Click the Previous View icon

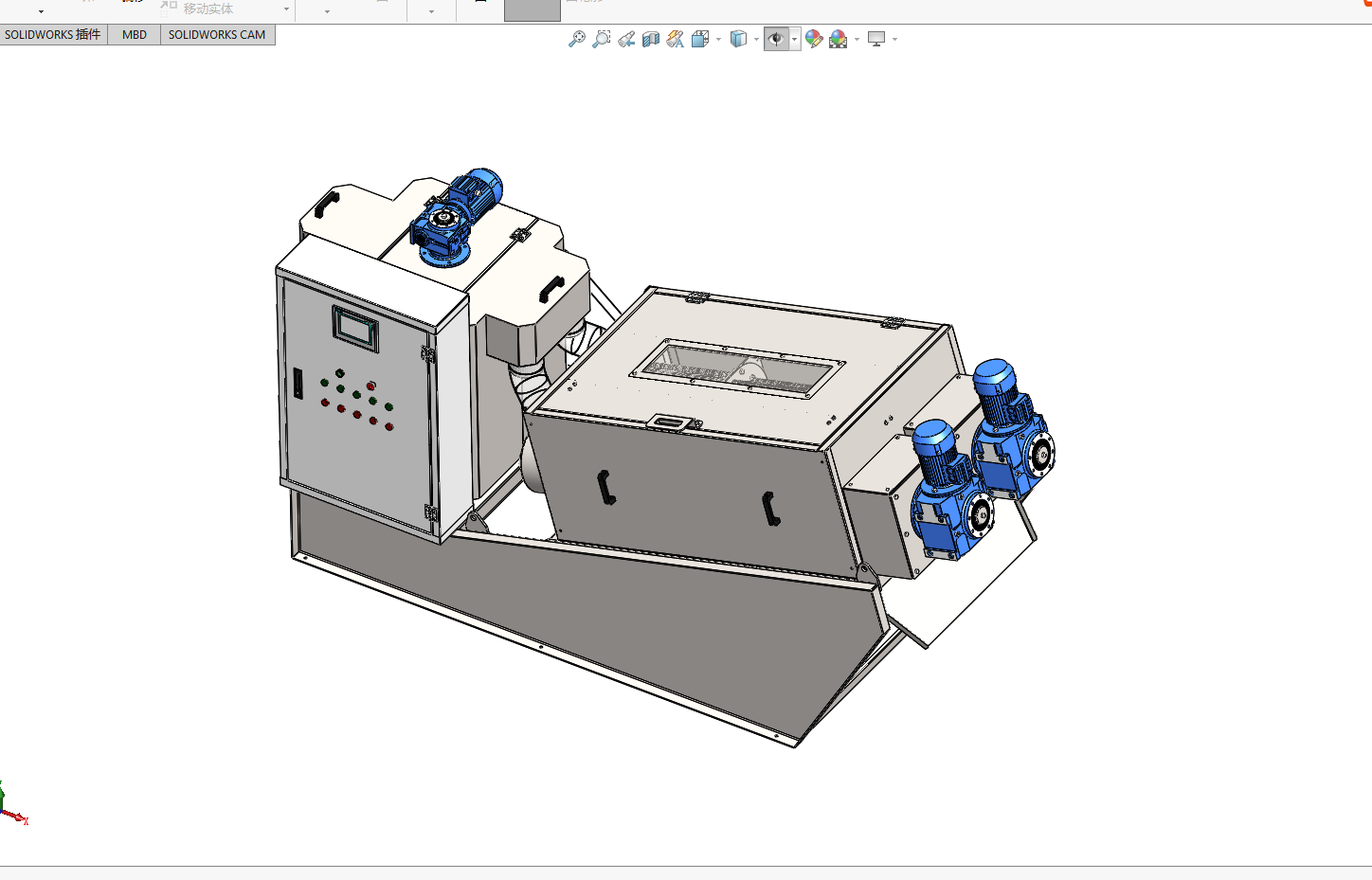[626, 39]
